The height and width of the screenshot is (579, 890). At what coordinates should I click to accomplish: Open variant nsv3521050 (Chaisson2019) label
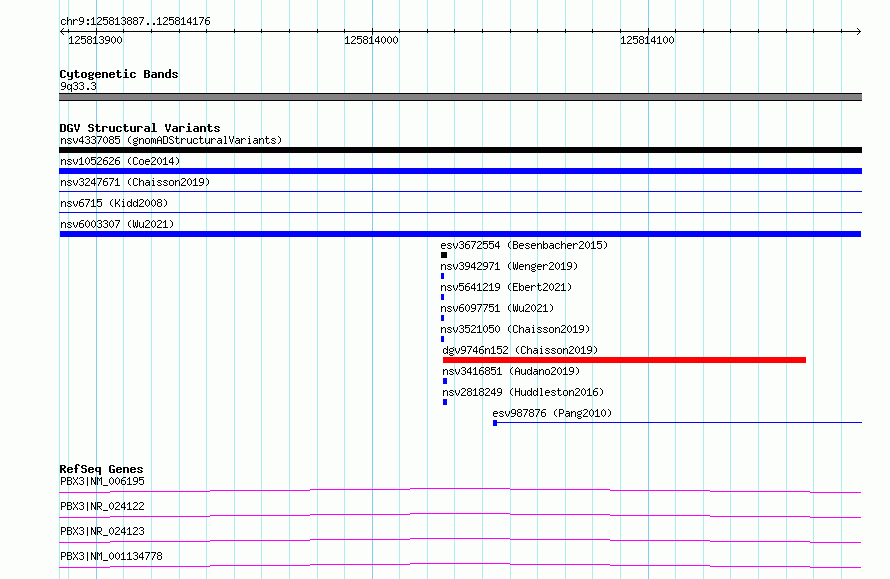click(x=515, y=329)
